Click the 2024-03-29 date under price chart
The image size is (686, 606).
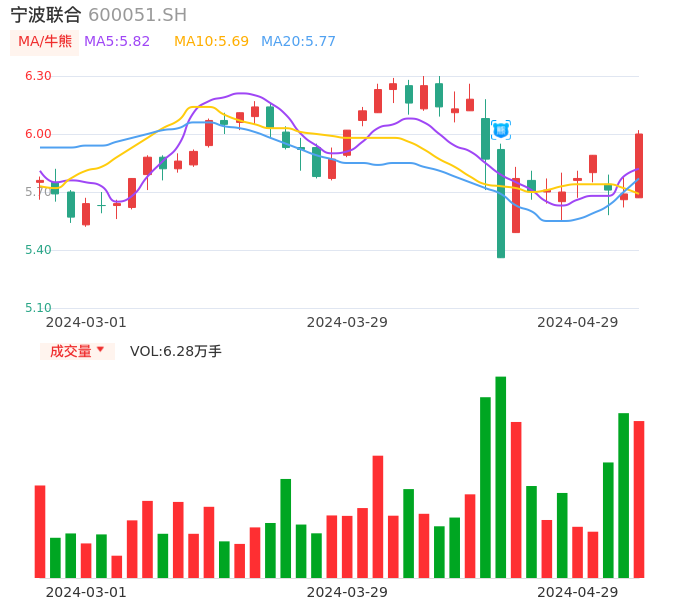[347, 322]
